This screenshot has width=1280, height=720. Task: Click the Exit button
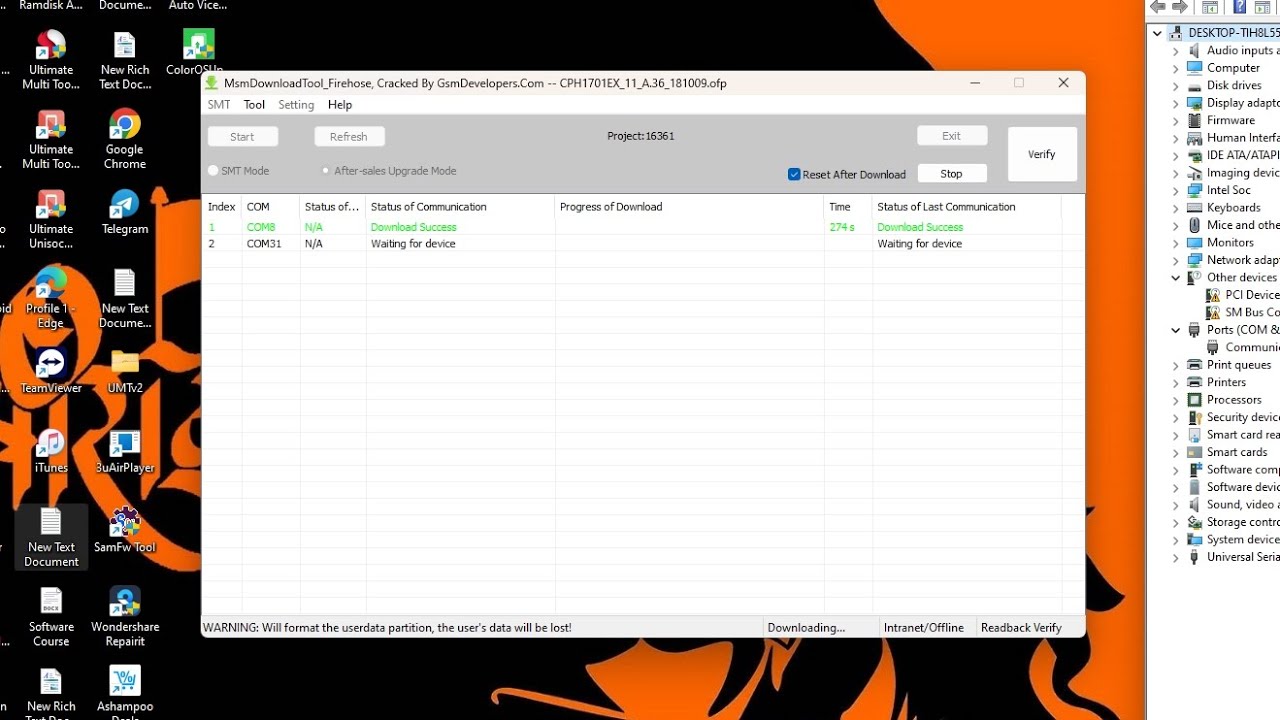[952, 136]
